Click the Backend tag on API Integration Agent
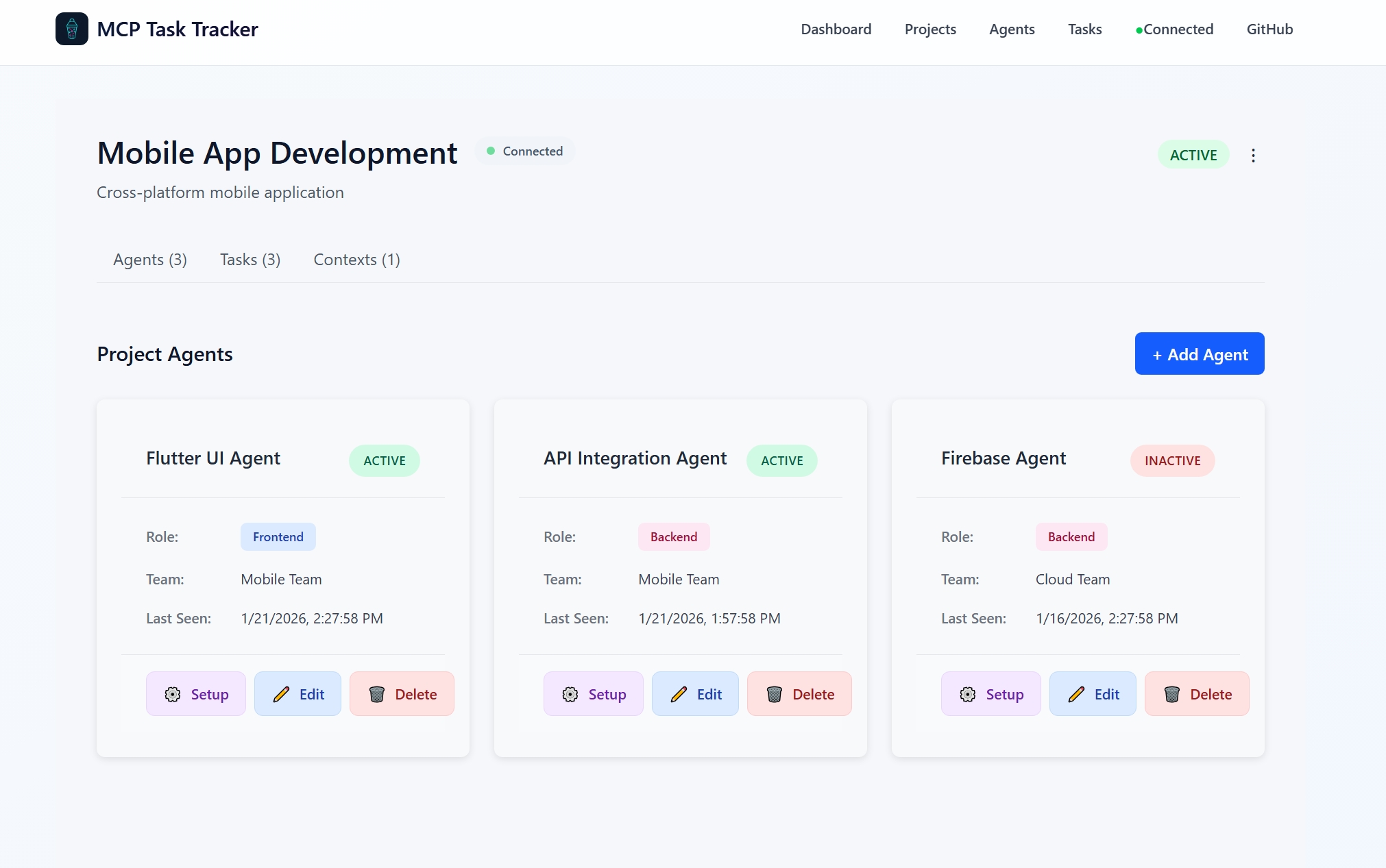Screen dimensions: 1386x868 tap(674, 536)
